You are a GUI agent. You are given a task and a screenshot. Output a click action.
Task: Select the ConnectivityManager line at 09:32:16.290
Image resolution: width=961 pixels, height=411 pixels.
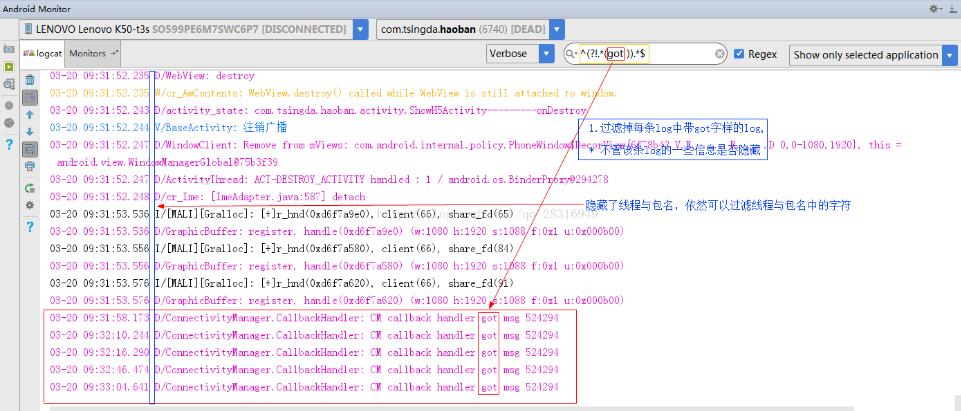[x=304, y=352]
